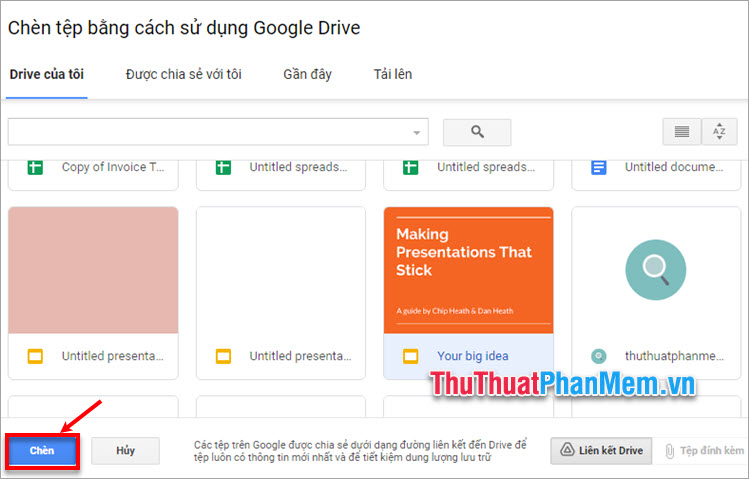This screenshot has width=749, height=479.
Task: Choose Liên kết Drive option
Action: (x=601, y=450)
